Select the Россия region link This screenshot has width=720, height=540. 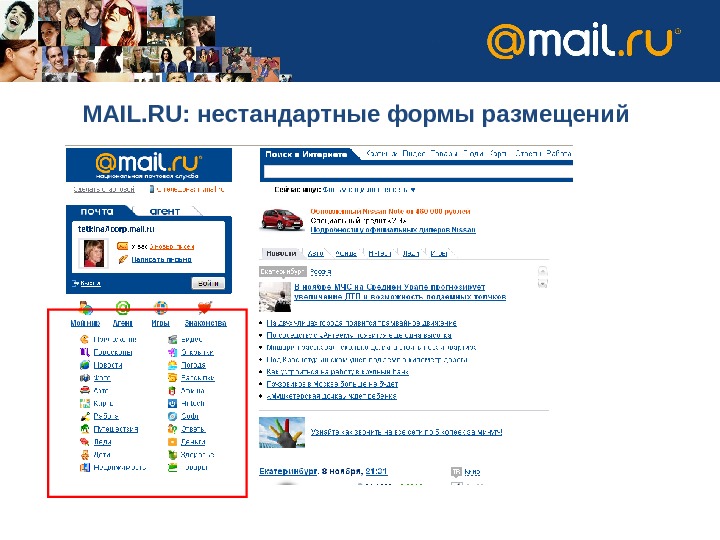click(x=321, y=272)
